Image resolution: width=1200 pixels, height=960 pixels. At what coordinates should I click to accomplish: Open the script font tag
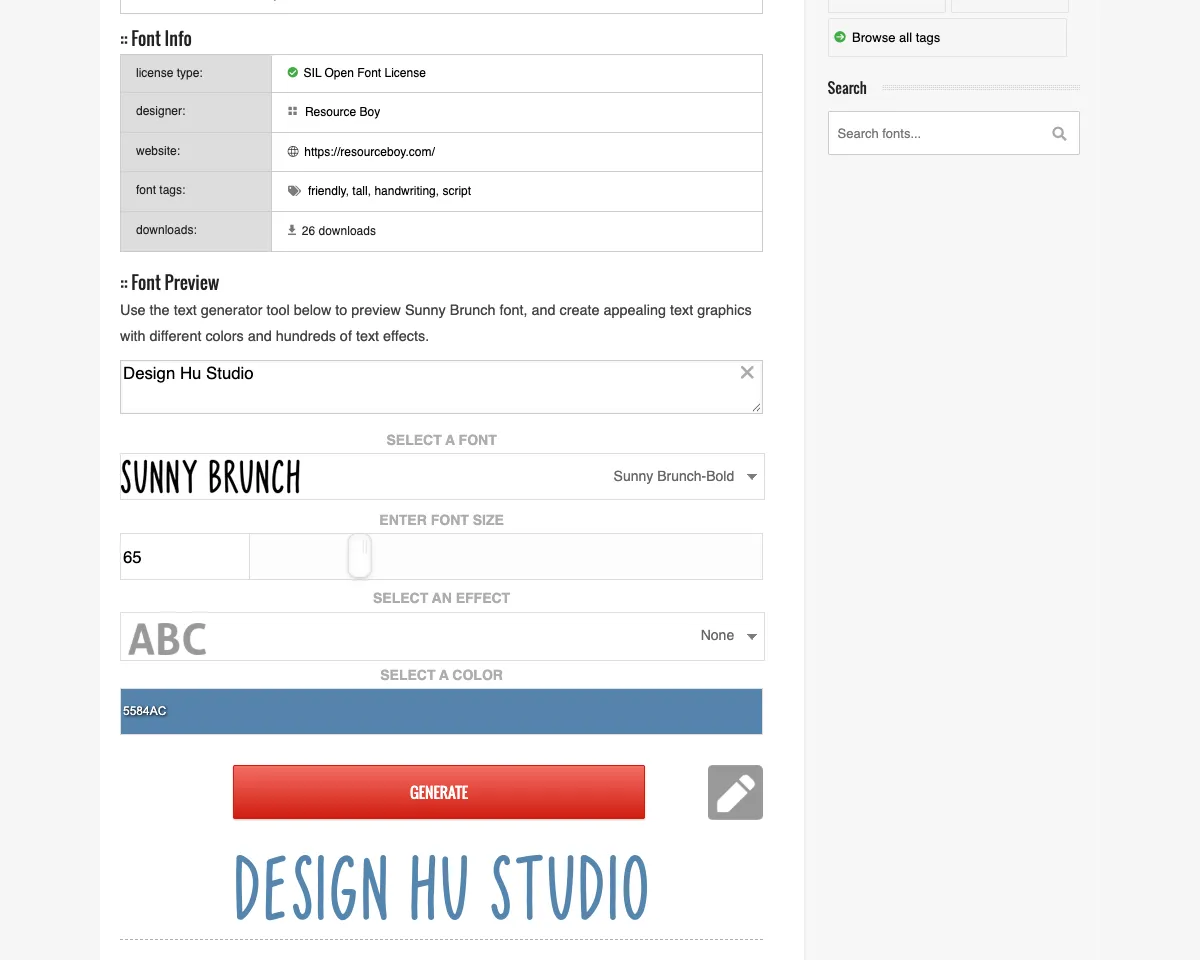[457, 191]
